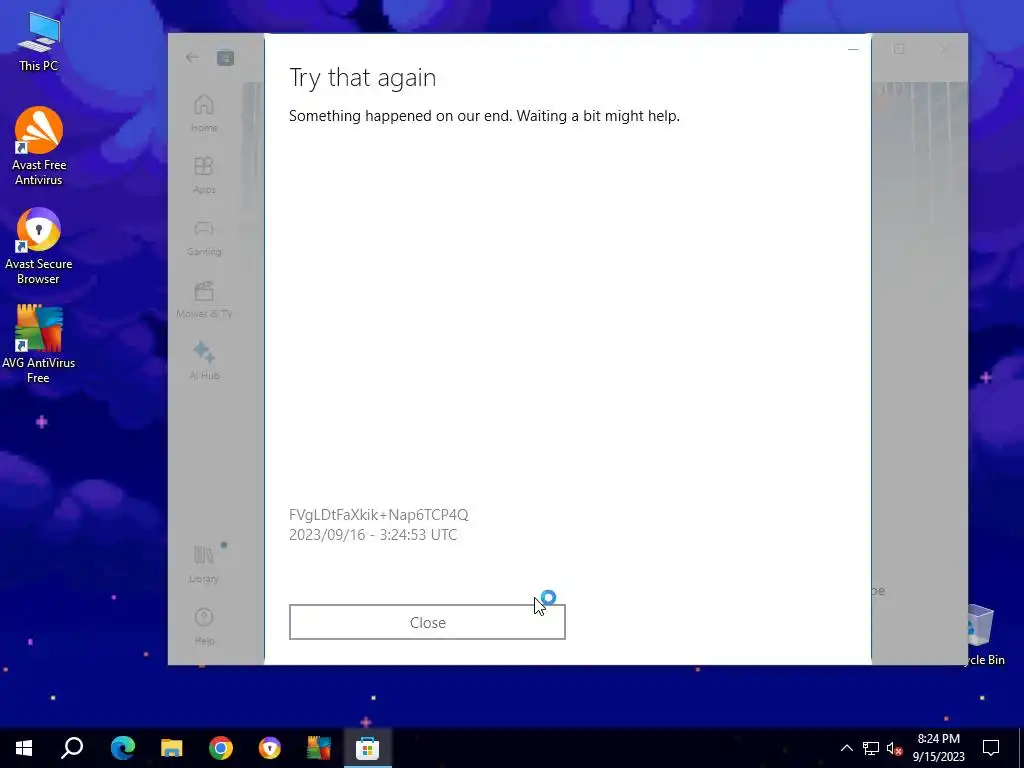Image resolution: width=1024 pixels, height=768 pixels.
Task: Open clock showing 8:24 PM
Action: pos(938,748)
